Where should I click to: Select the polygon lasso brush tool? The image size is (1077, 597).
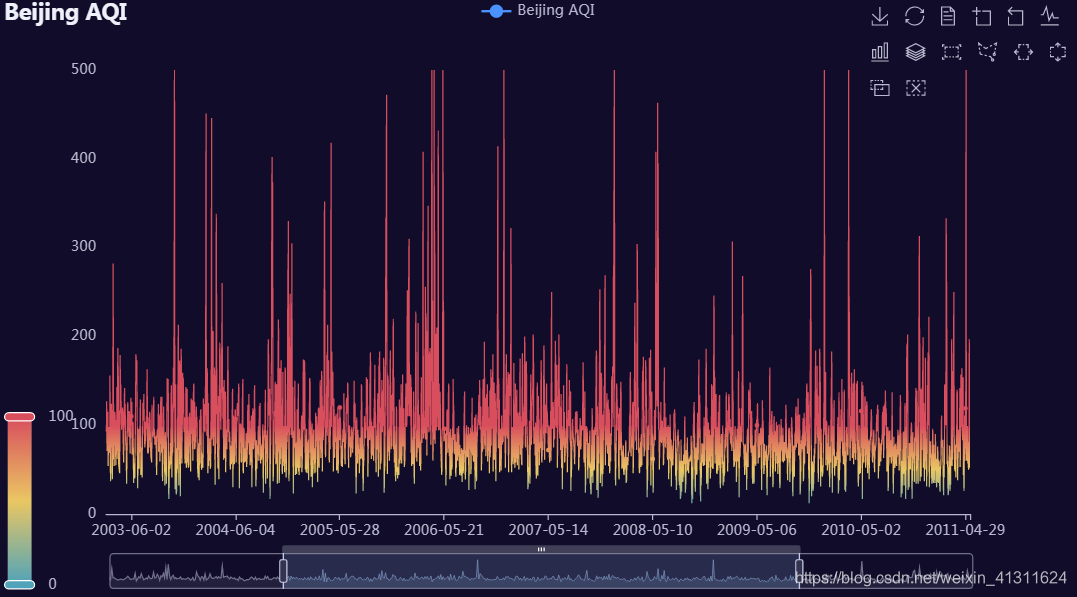(x=987, y=52)
